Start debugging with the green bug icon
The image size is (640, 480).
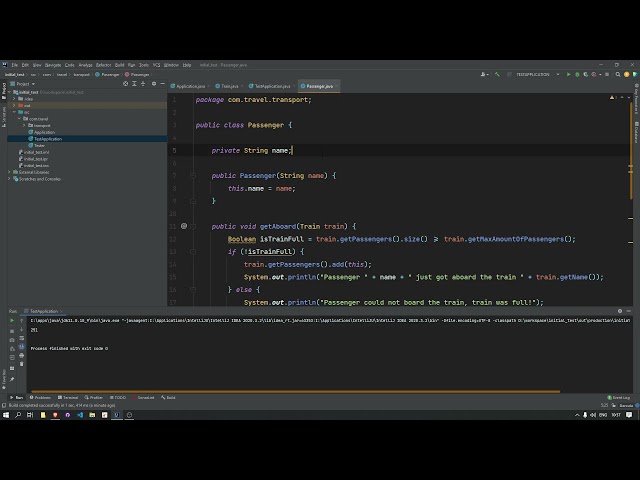[577, 75]
